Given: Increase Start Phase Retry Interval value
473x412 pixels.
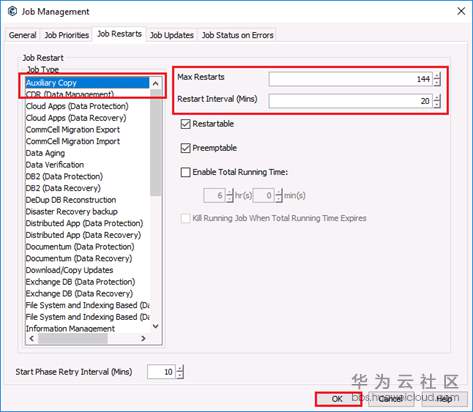Looking at the screenshot, I should pyautogui.click(x=180, y=368).
